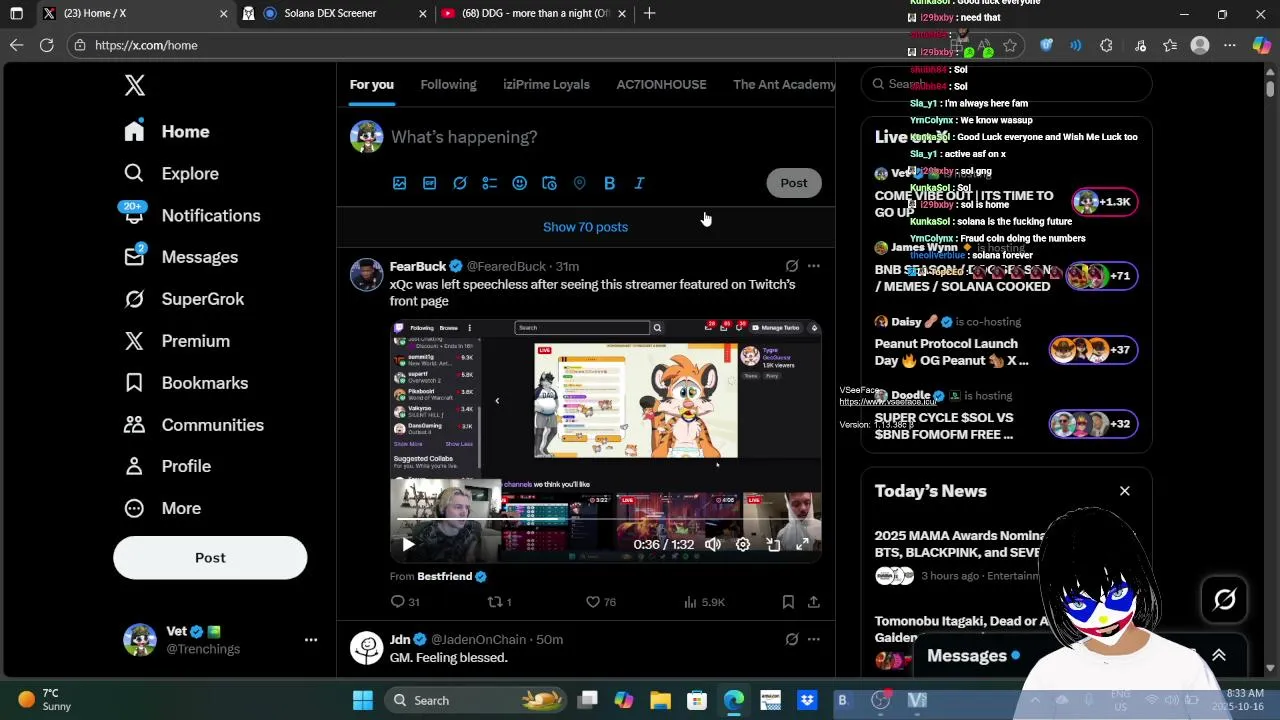Open more options on FearBuck post

(813, 266)
